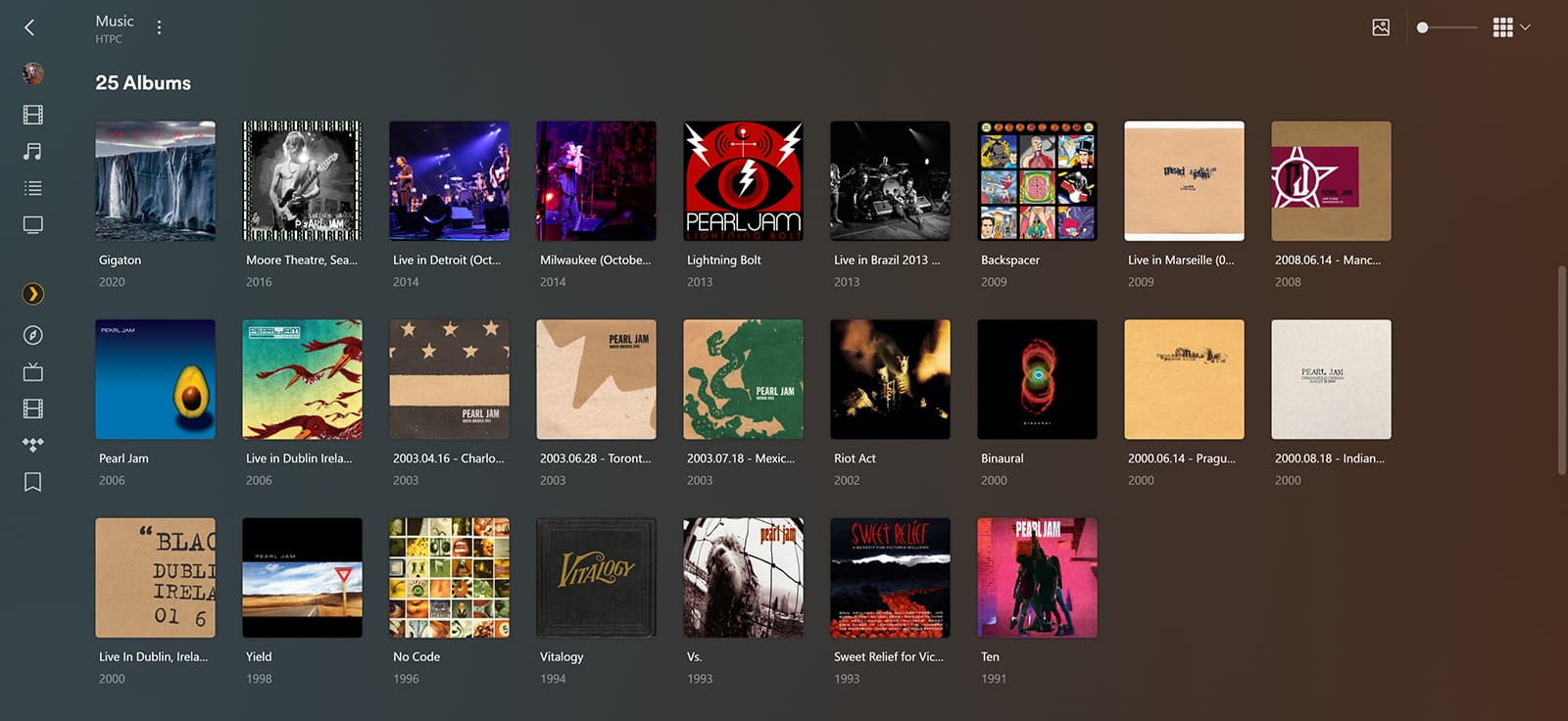Click the orange Plex chevron icon
1568x721 pixels.
pos(32,294)
